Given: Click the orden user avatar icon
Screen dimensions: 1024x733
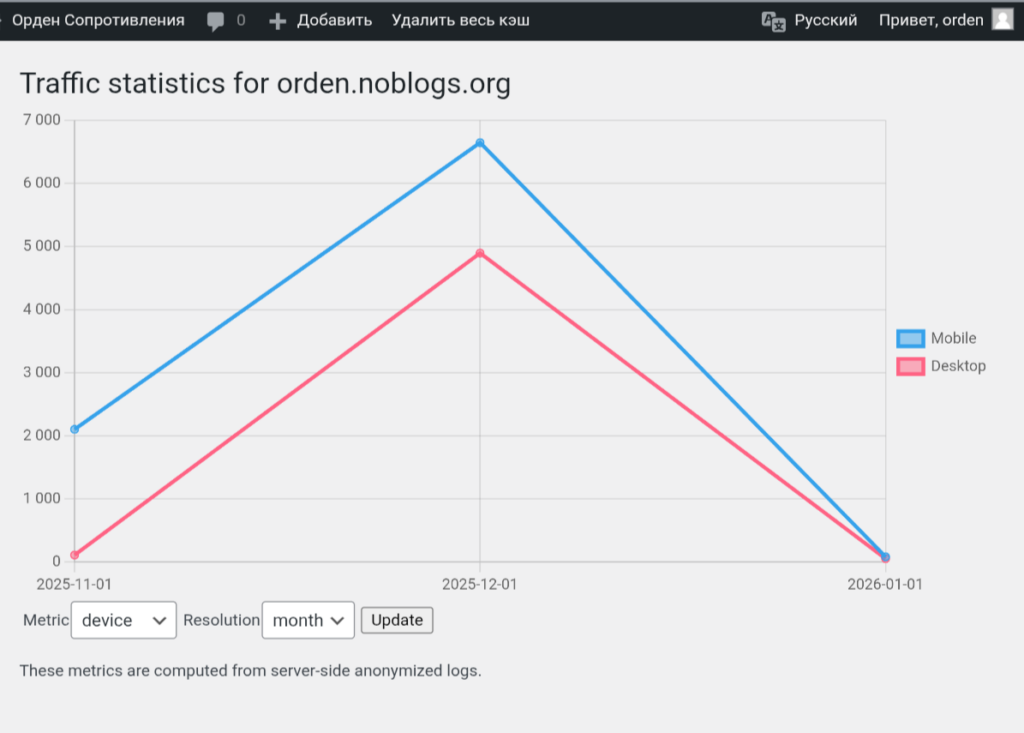Looking at the screenshot, I should coord(1002,19).
